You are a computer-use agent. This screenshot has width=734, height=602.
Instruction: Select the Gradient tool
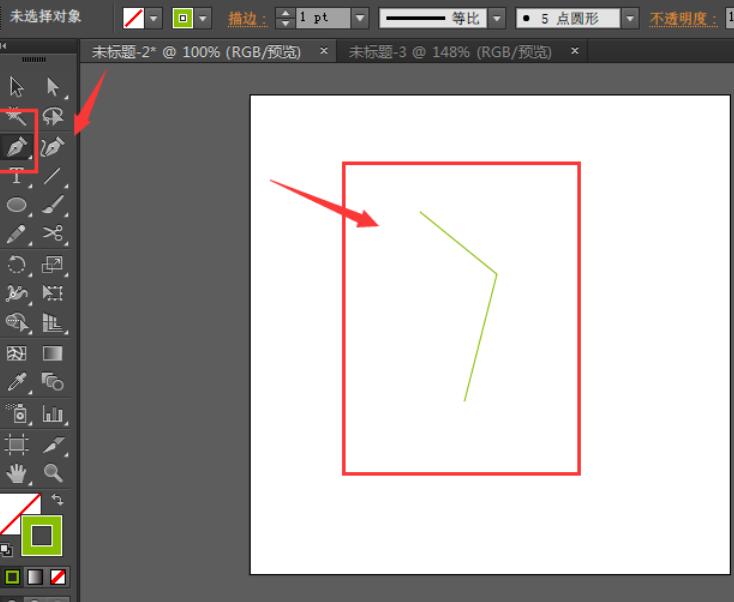[x=52, y=353]
